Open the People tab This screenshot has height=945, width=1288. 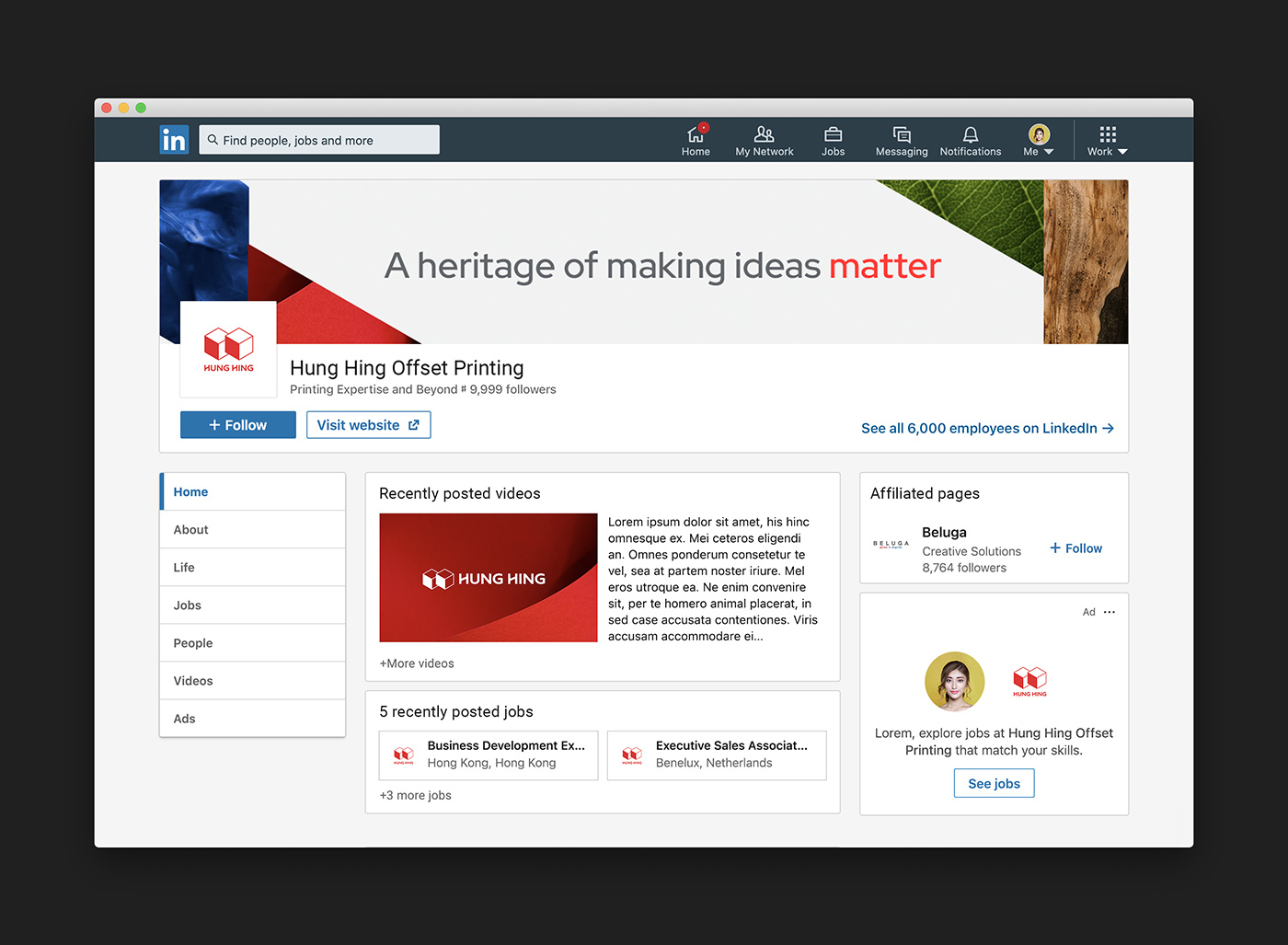[x=253, y=643]
